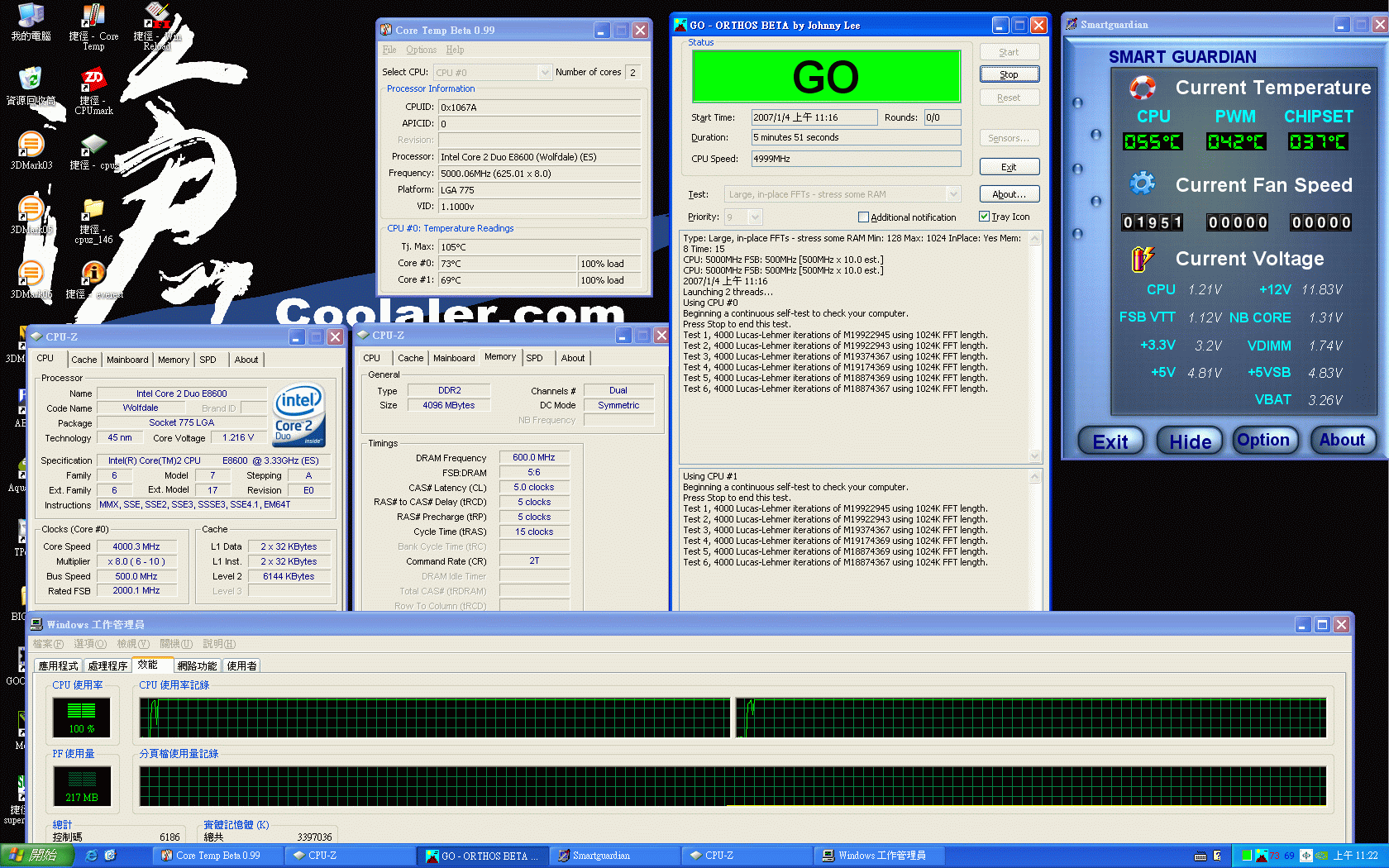Click Exit button in Smart Guardian

(1110, 441)
